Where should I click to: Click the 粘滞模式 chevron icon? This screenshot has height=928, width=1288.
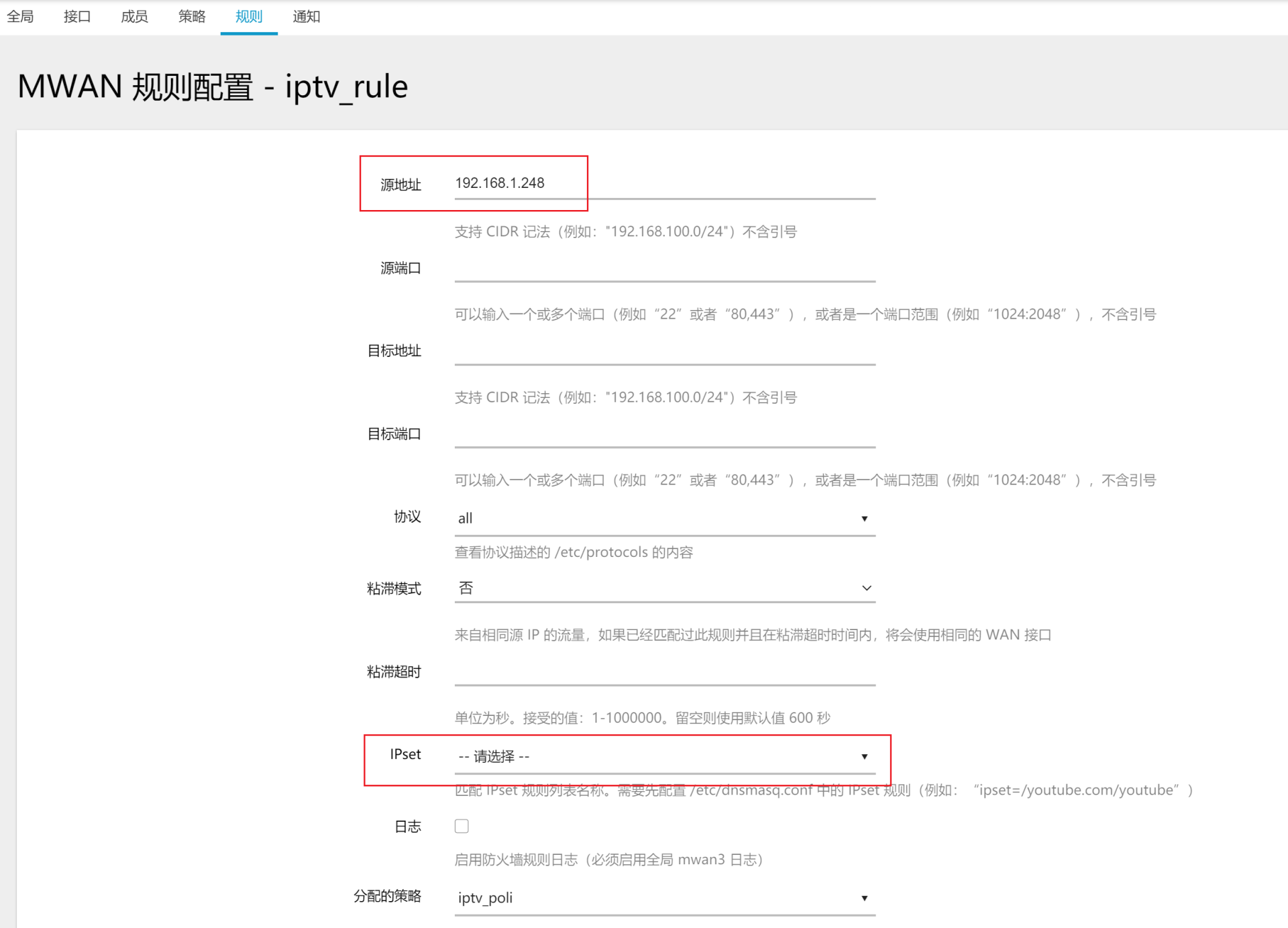tap(866, 588)
